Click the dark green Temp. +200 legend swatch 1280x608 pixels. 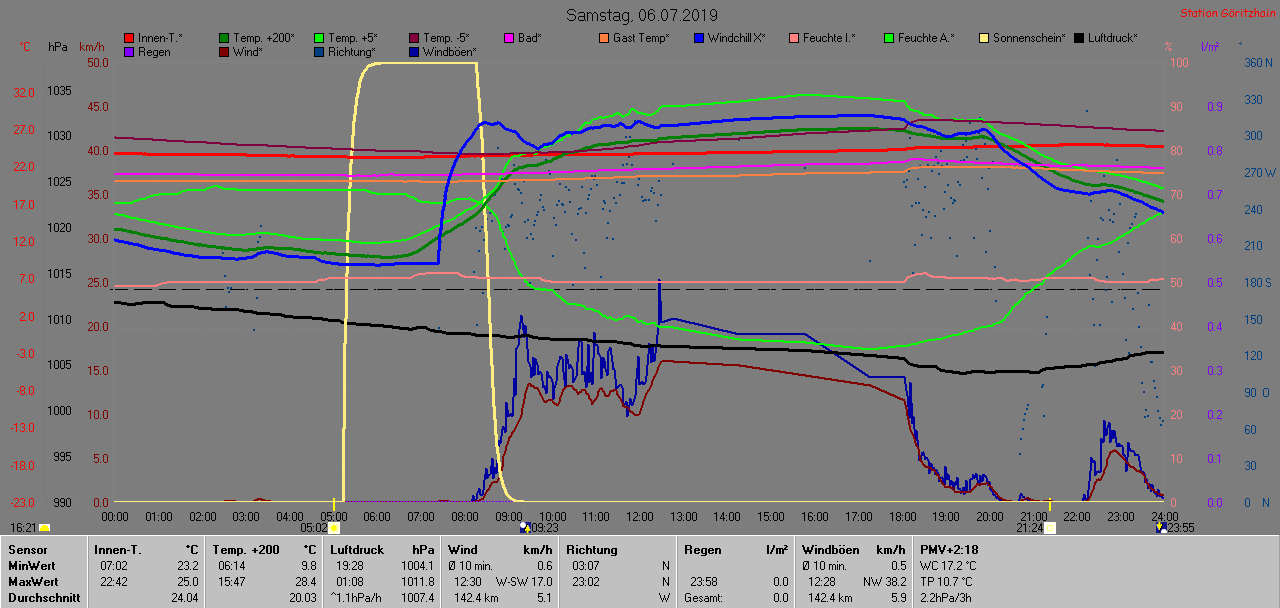tap(225, 38)
